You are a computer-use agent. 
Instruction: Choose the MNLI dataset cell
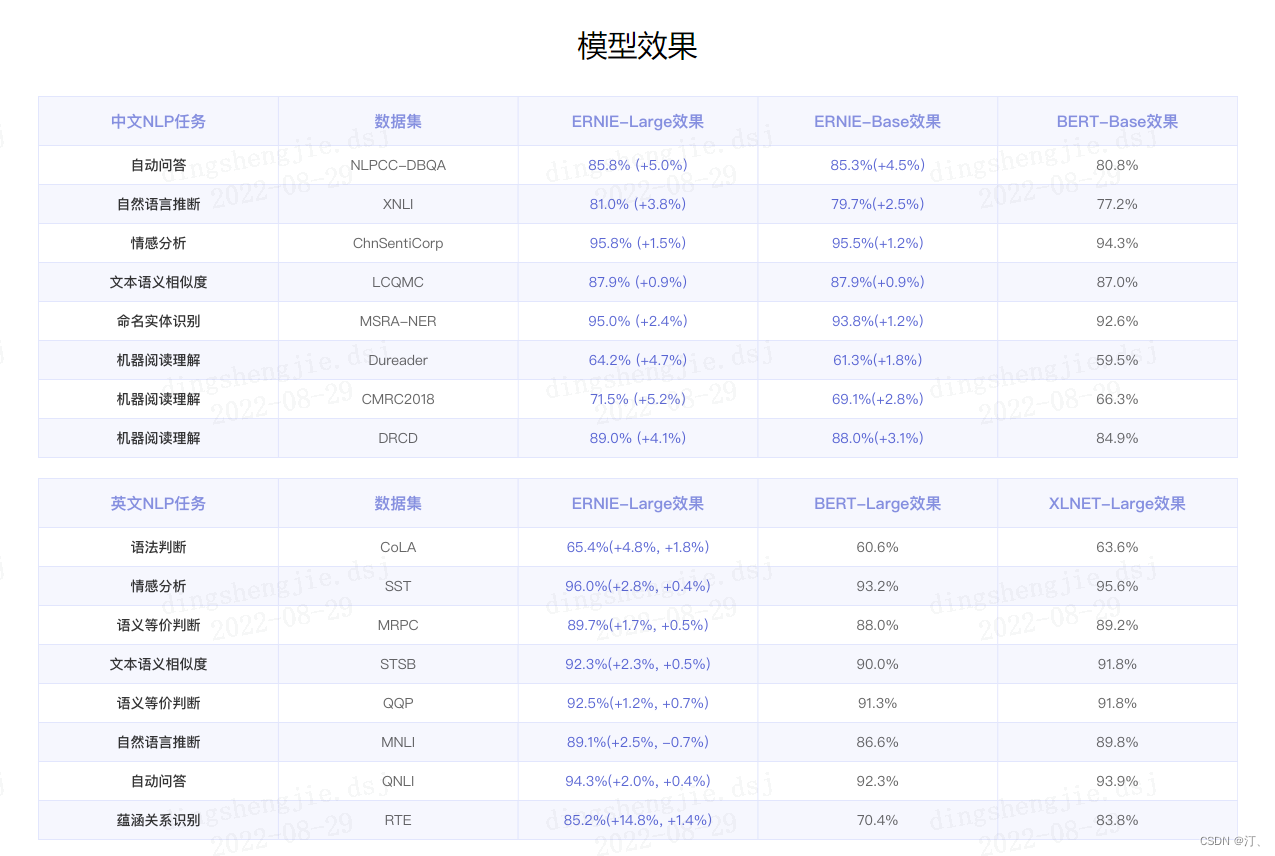398,742
